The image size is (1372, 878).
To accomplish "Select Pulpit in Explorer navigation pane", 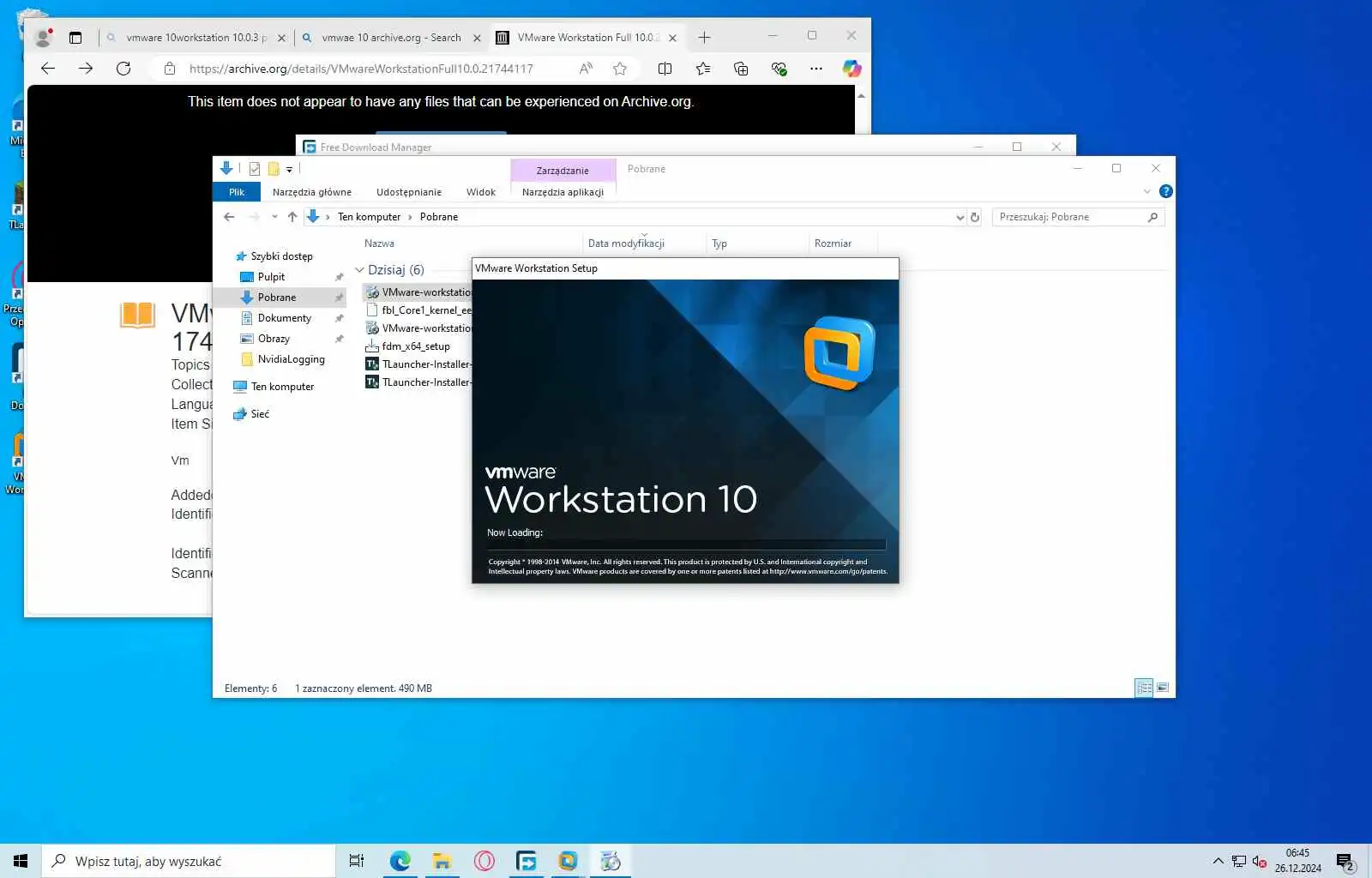I will click(271, 277).
